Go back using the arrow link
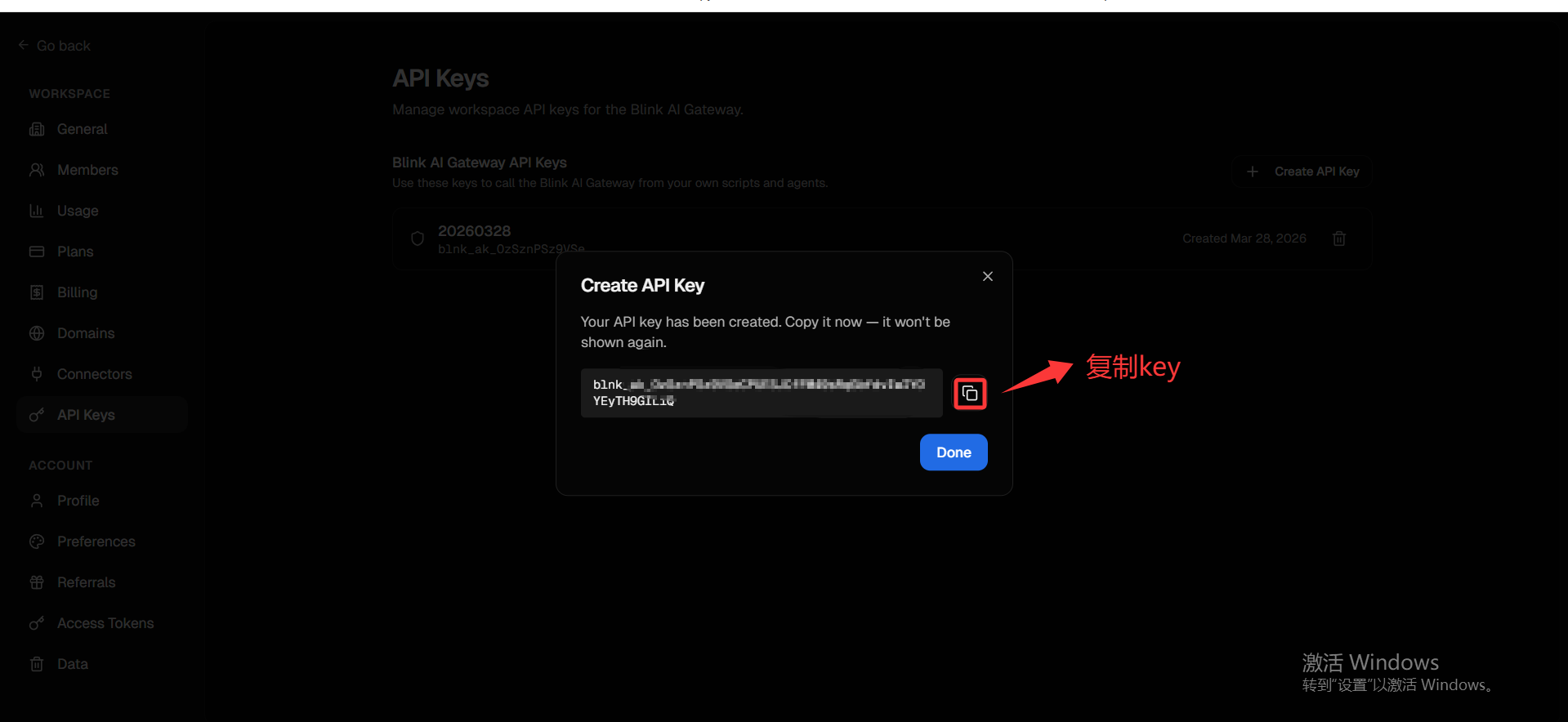Screen dimensions: 1568x722 click(55, 46)
